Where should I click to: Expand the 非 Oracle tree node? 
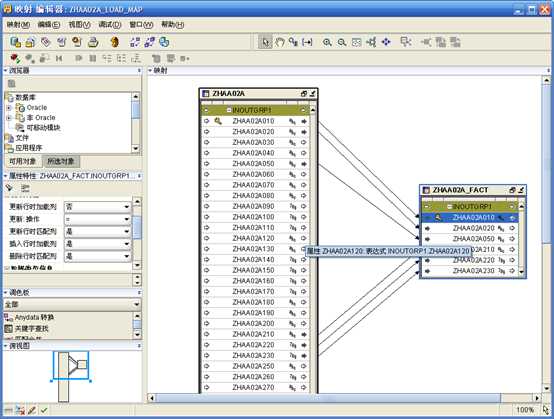click(9, 118)
